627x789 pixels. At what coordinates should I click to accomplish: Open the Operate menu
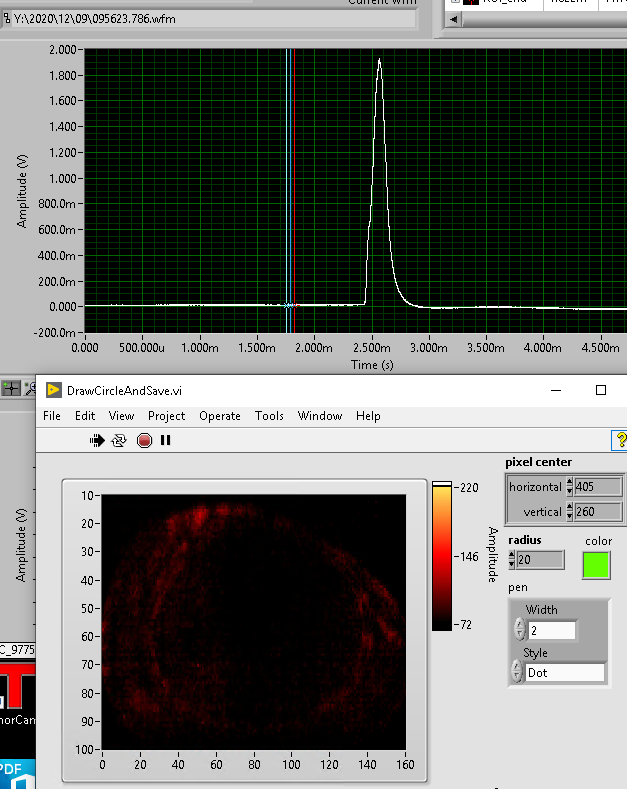(219, 416)
